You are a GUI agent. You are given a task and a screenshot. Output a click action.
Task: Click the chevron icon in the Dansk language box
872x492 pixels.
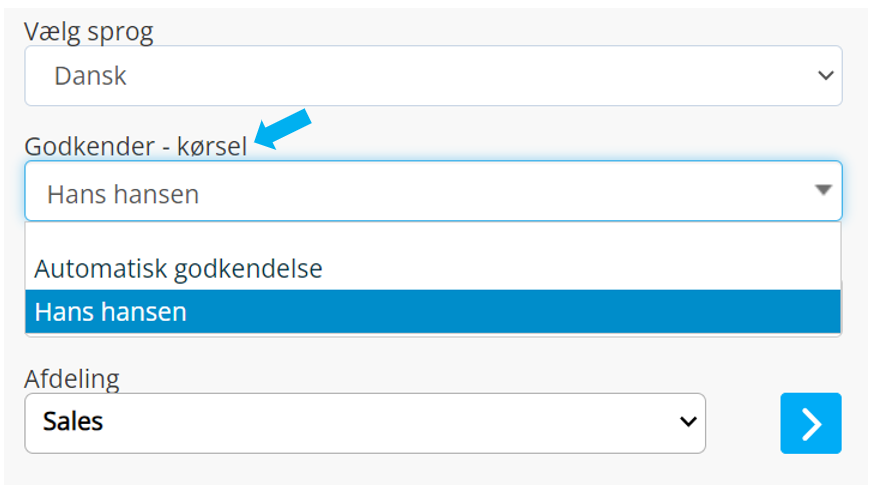[x=825, y=75]
